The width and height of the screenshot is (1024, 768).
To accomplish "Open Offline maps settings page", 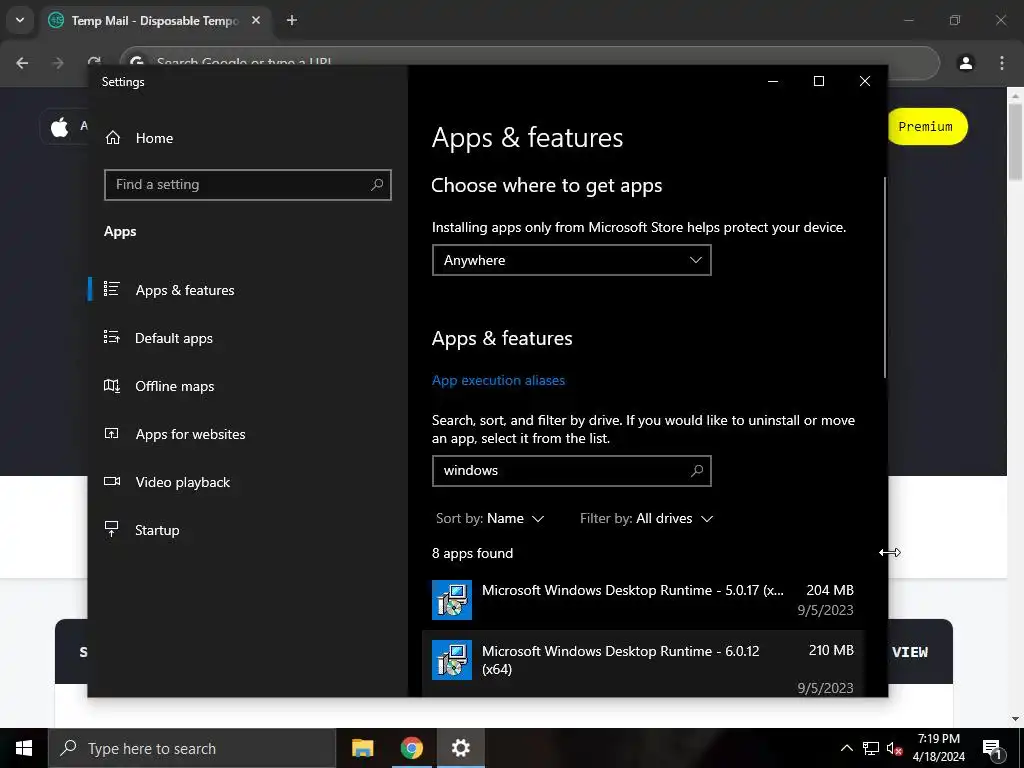I will 248,386.
